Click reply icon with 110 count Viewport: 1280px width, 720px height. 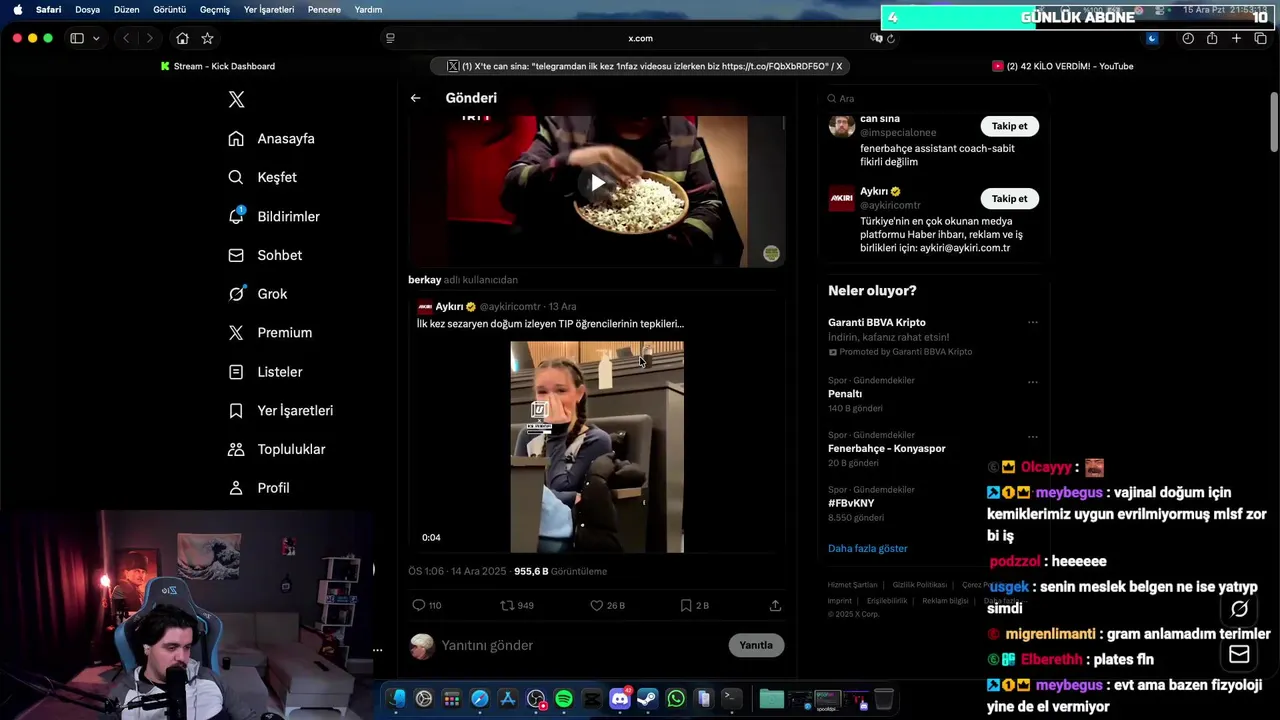(x=427, y=605)
